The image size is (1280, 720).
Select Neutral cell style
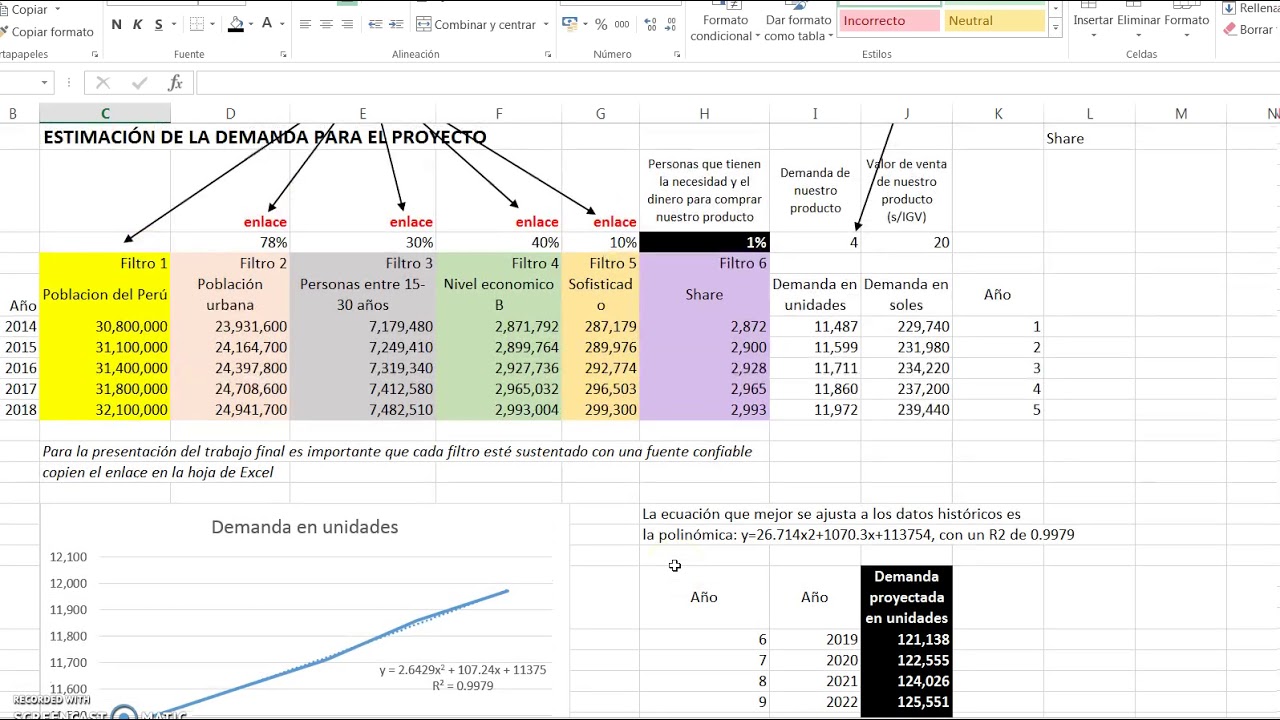(996, 20)
